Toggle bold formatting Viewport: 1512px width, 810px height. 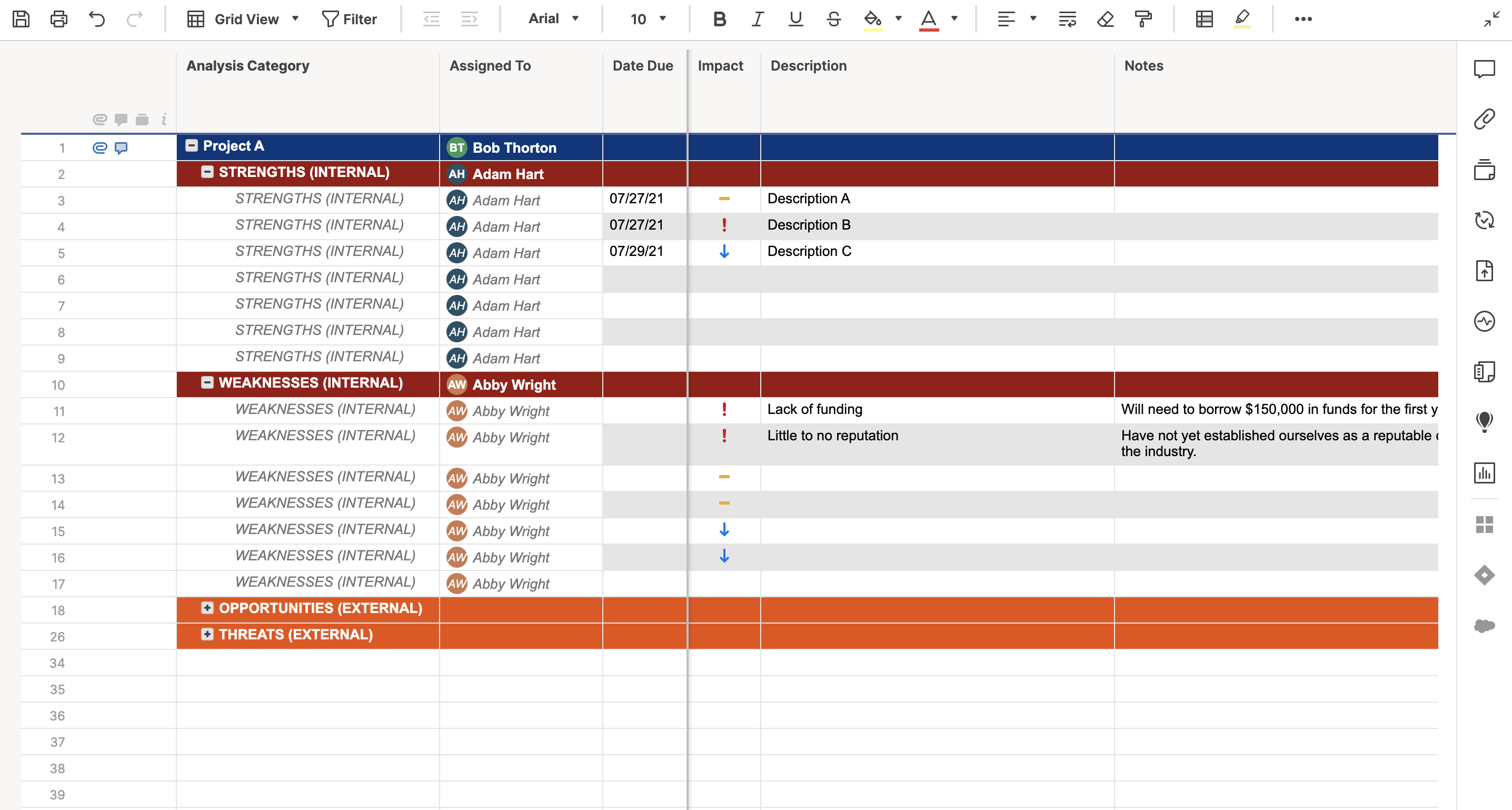719,19
